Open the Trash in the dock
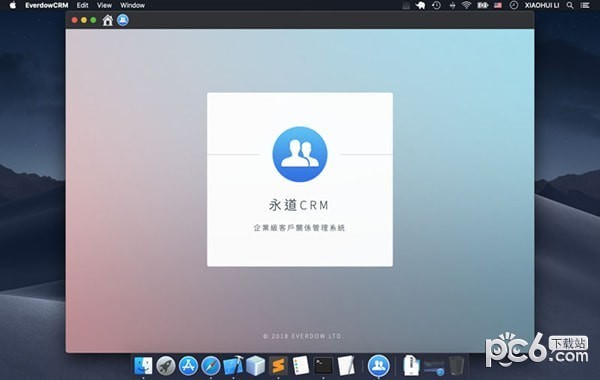 [x=456, y=366]
